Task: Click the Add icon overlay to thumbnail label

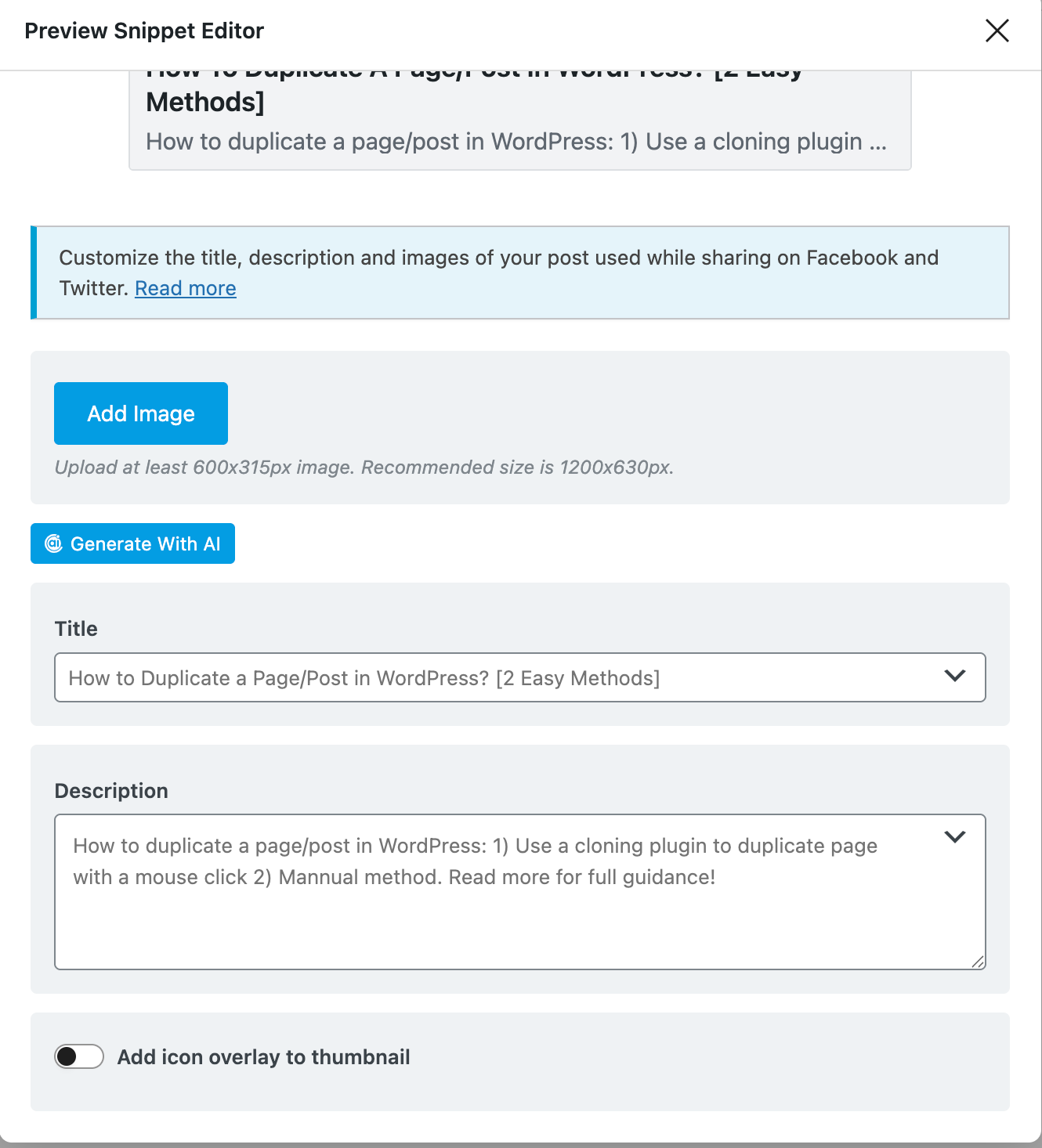Action: point(264,1056)
